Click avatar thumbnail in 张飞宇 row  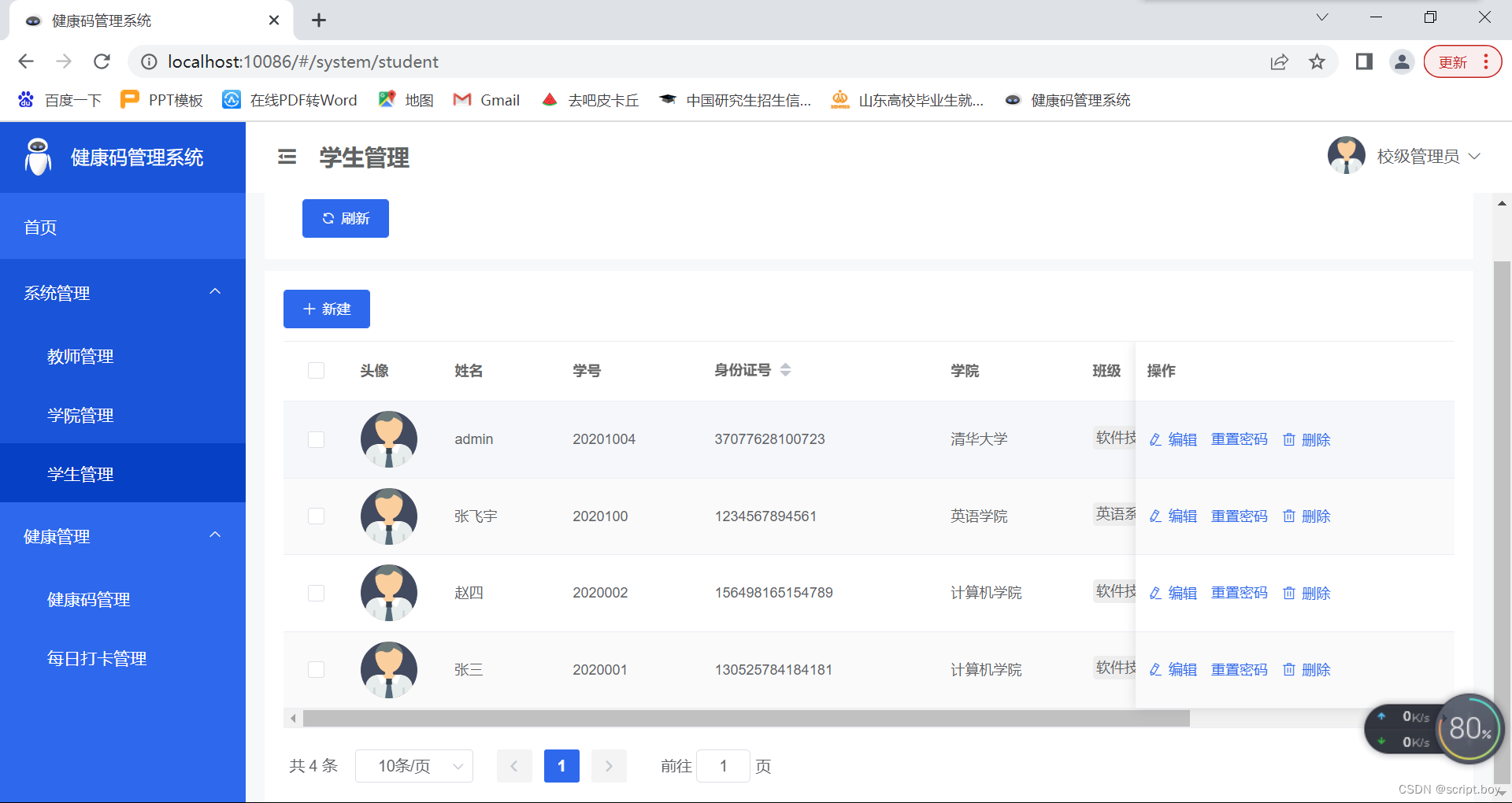[389, 516]
